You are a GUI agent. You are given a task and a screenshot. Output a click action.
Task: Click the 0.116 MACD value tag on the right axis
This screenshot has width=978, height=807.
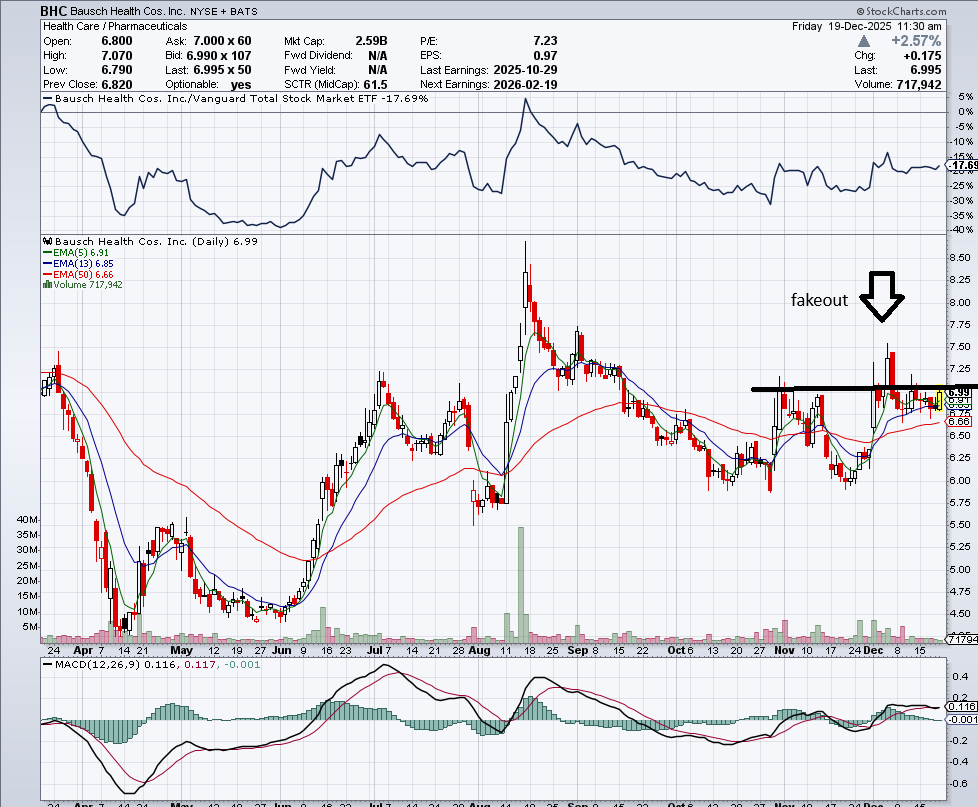click(962, 707)
